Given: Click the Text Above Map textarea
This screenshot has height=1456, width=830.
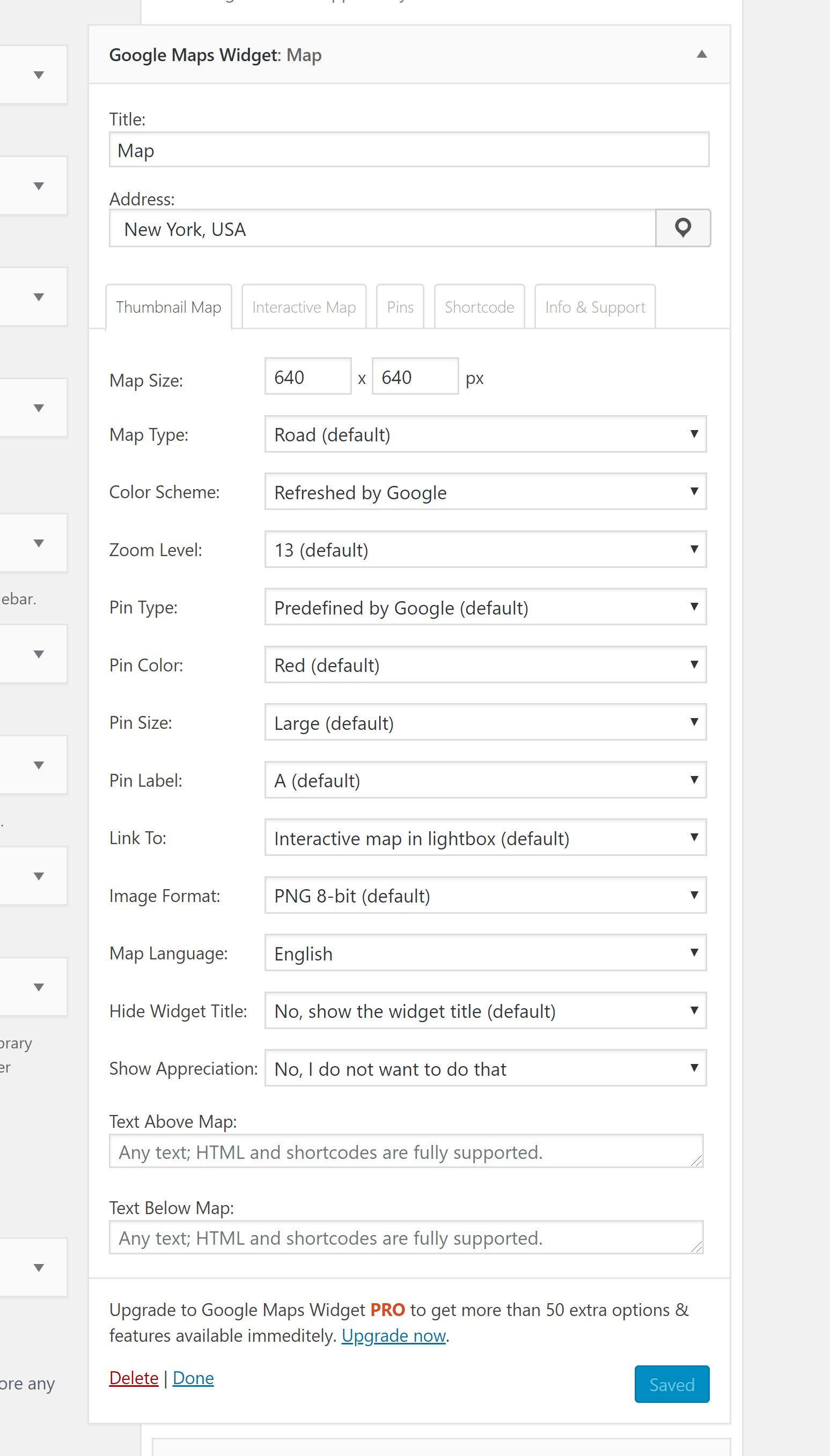Looking at the screenshot, I should point(407,1151).
